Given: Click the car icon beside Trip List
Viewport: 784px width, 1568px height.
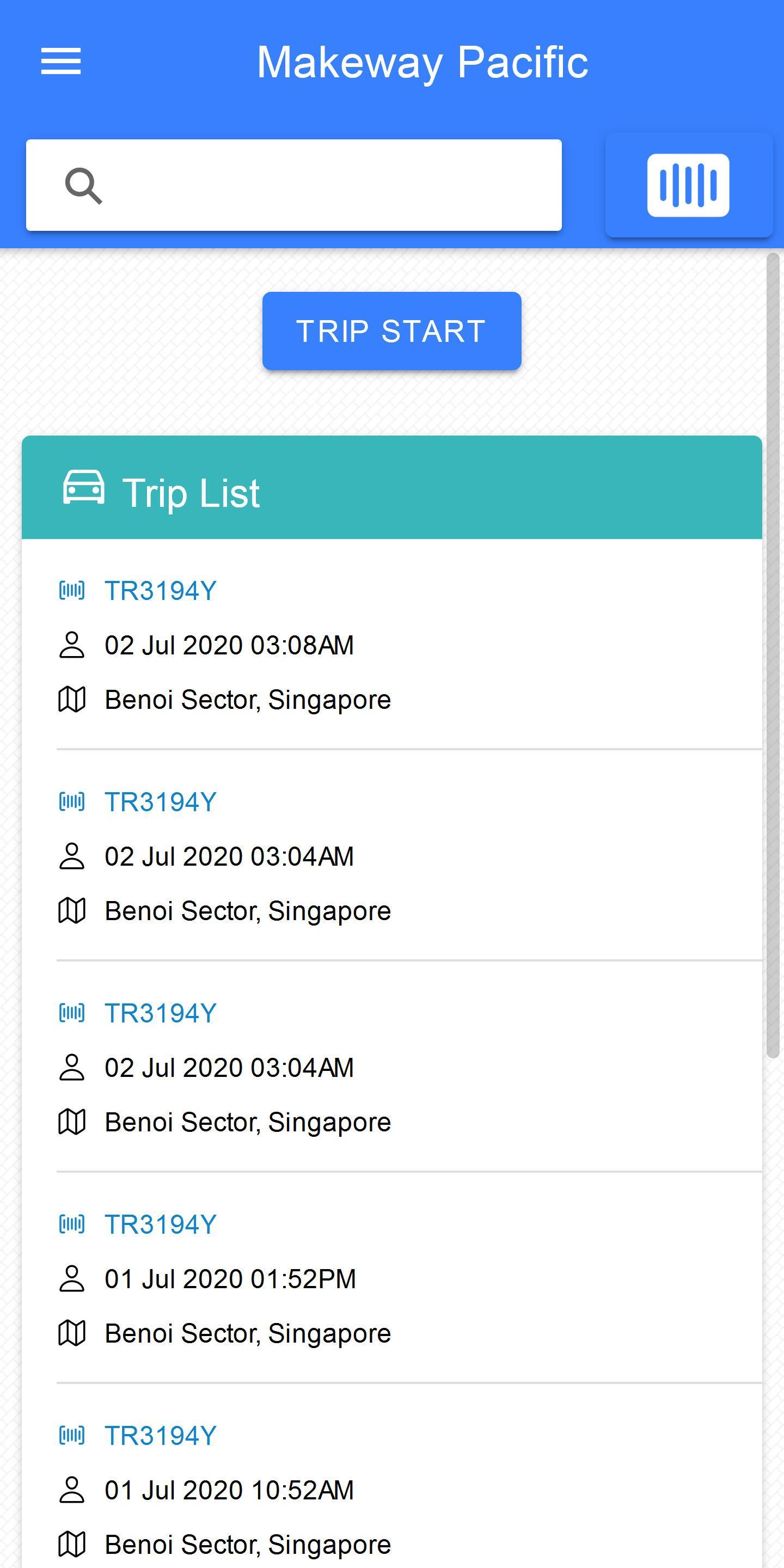Looking at the screenshot, I should 83,487.
